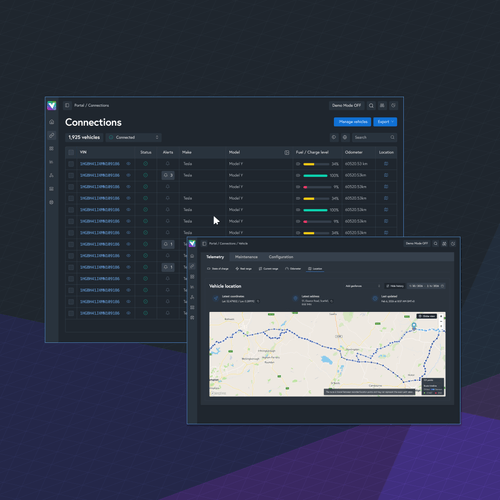Open location map icon in the alerts 3 row

(386, 175)
